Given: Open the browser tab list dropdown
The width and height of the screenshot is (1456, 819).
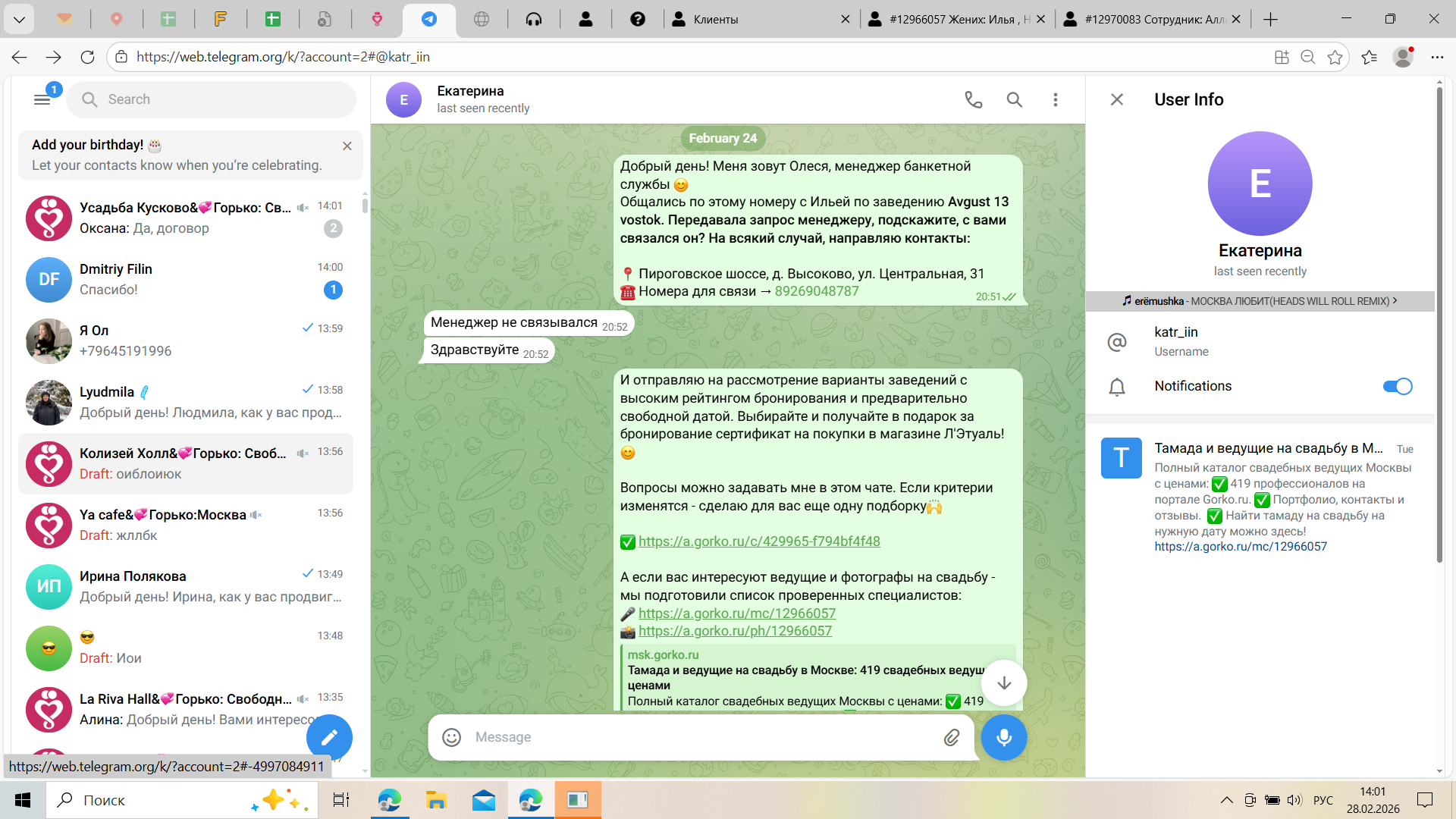Looking at the screenshot, I should pos(19,19).
